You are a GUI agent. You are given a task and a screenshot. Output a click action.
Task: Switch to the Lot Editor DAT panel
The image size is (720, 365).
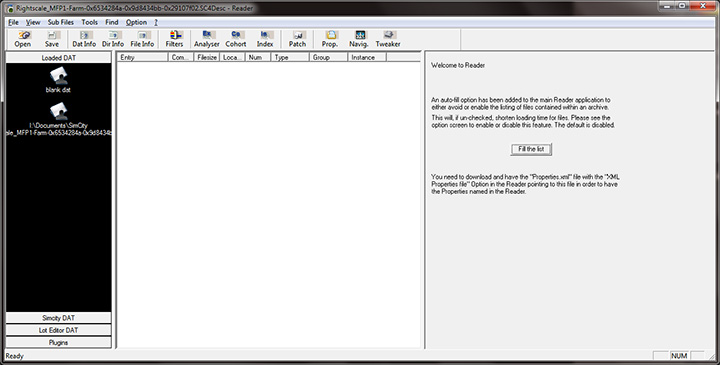coord(58,330)
